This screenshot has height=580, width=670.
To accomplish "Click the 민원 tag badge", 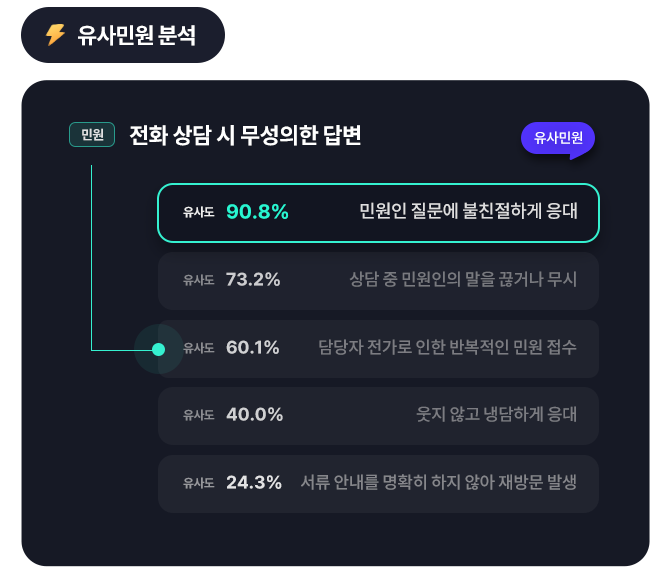I will [x=92, y=135].
